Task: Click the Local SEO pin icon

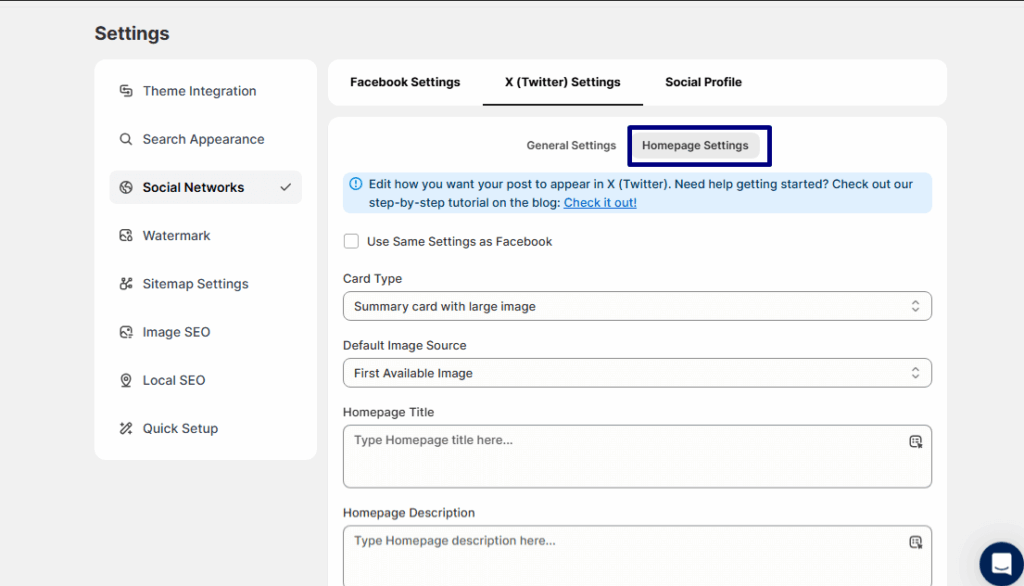Action: click(x=126, y=380)
